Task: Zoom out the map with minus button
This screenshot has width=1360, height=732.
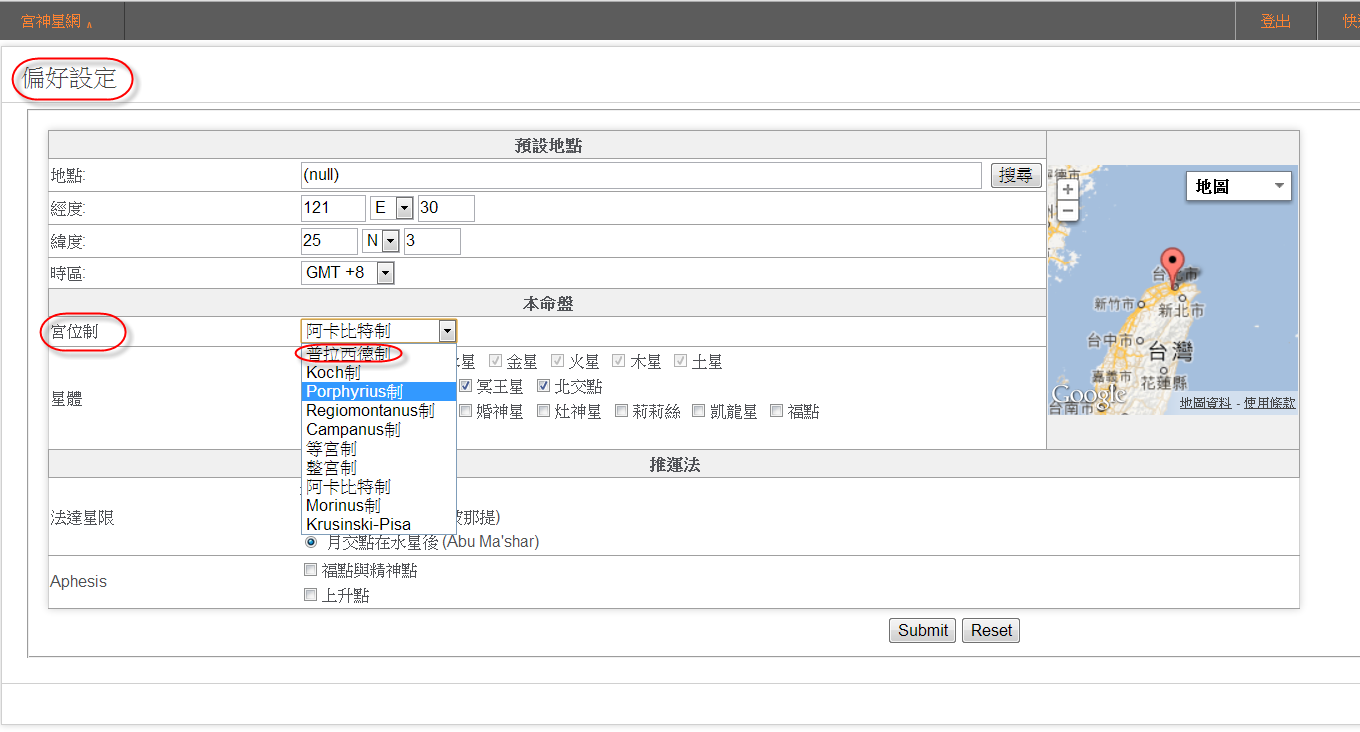Action: coord(1068,211)
